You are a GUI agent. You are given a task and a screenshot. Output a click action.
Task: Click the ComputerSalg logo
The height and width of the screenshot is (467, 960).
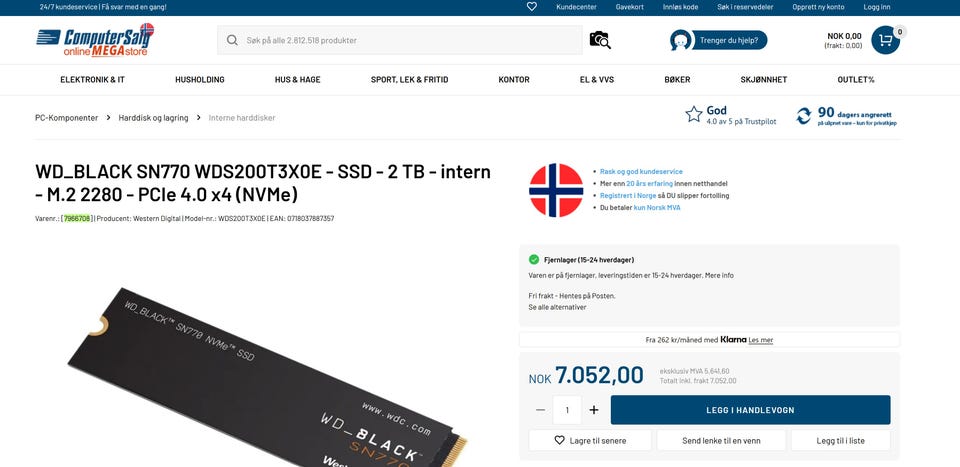point(95,40)
